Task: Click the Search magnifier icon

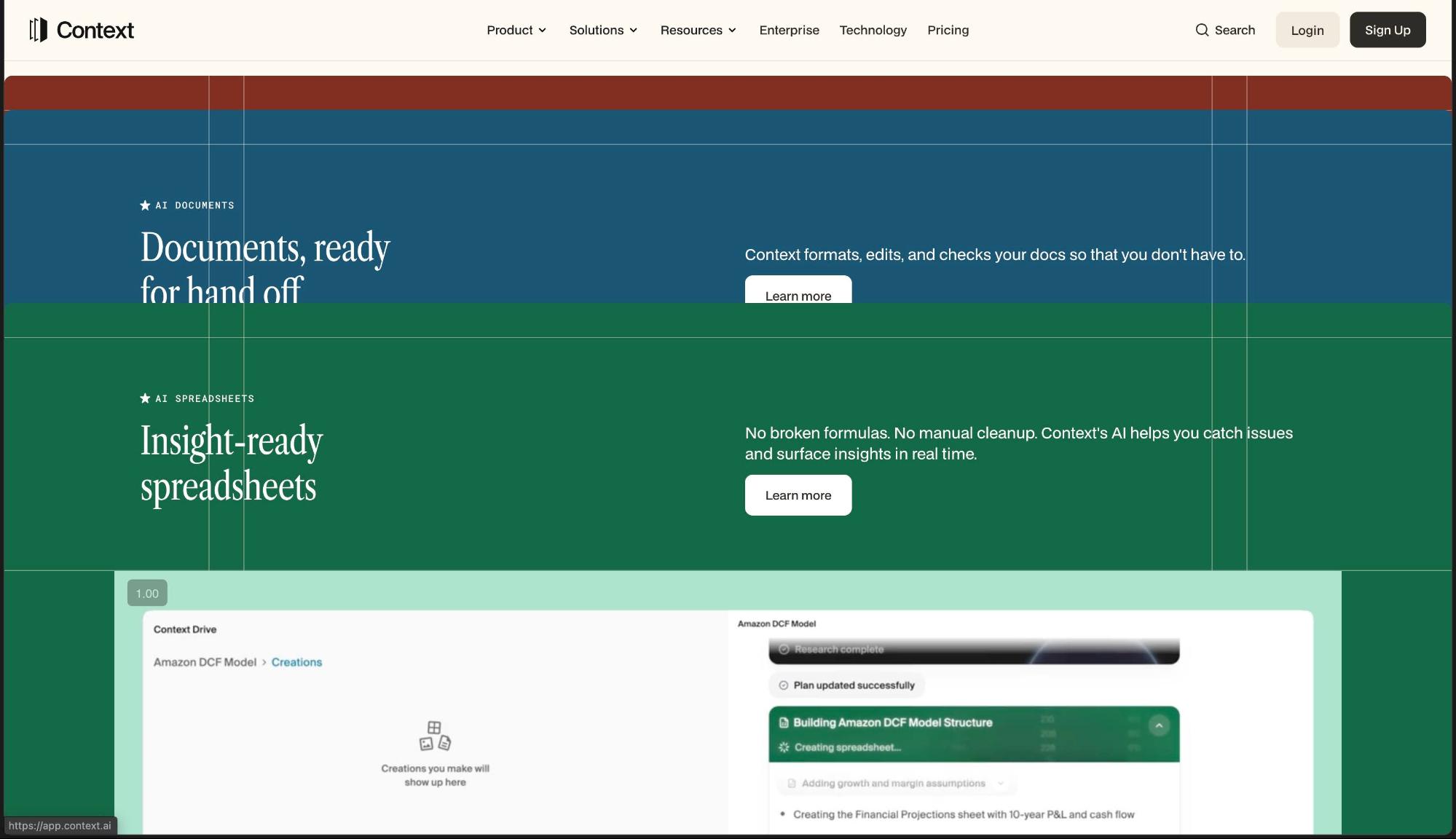Action: point(1202,30)
